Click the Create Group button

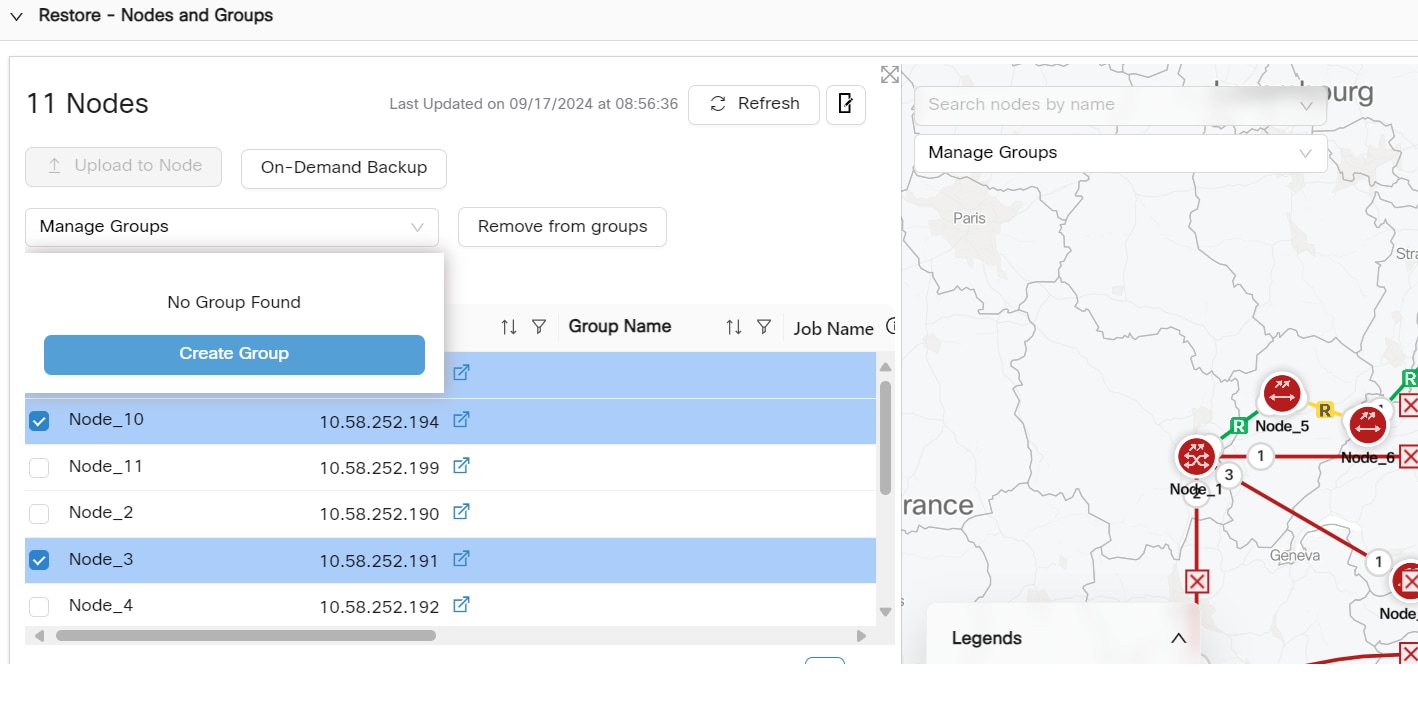[x=234, y=354]
